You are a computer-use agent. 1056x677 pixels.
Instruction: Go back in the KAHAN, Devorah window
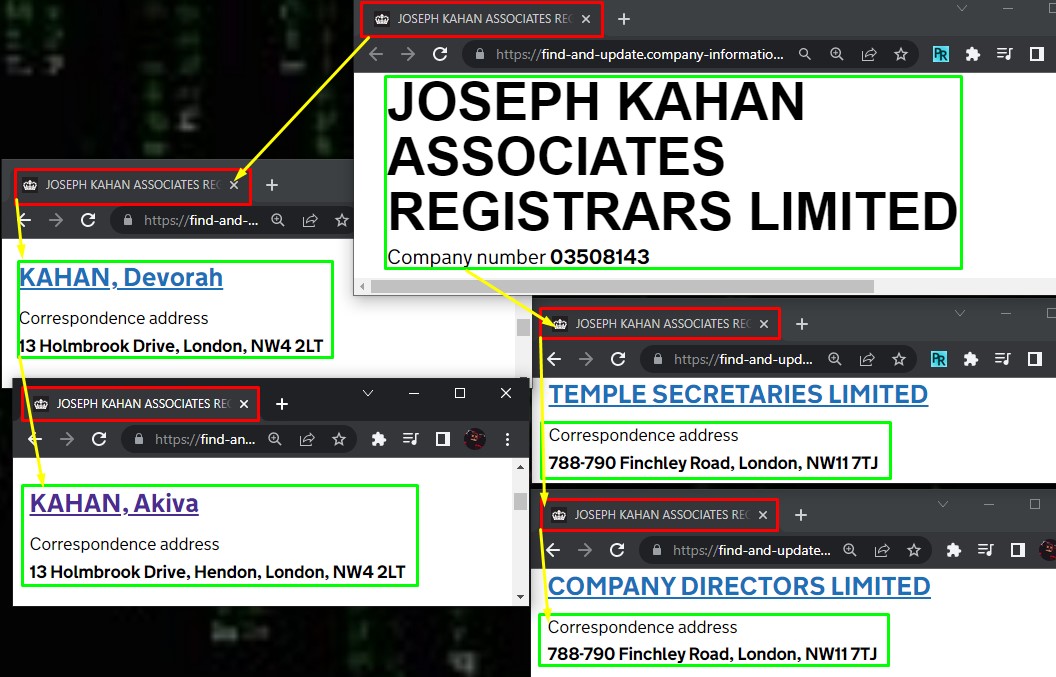25,220
